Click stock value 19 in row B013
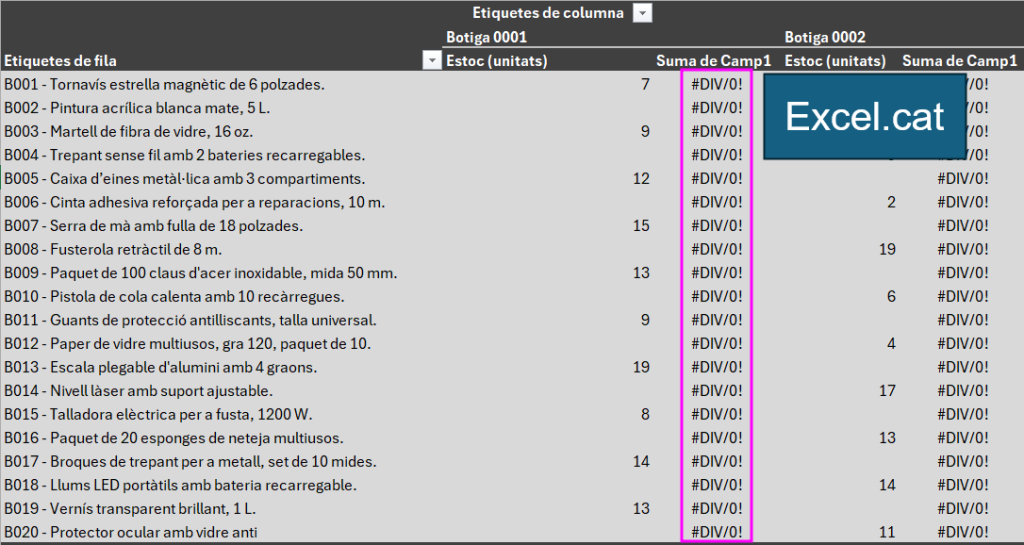This screenshot has height=545, width=1024. (x=641, y=367)
